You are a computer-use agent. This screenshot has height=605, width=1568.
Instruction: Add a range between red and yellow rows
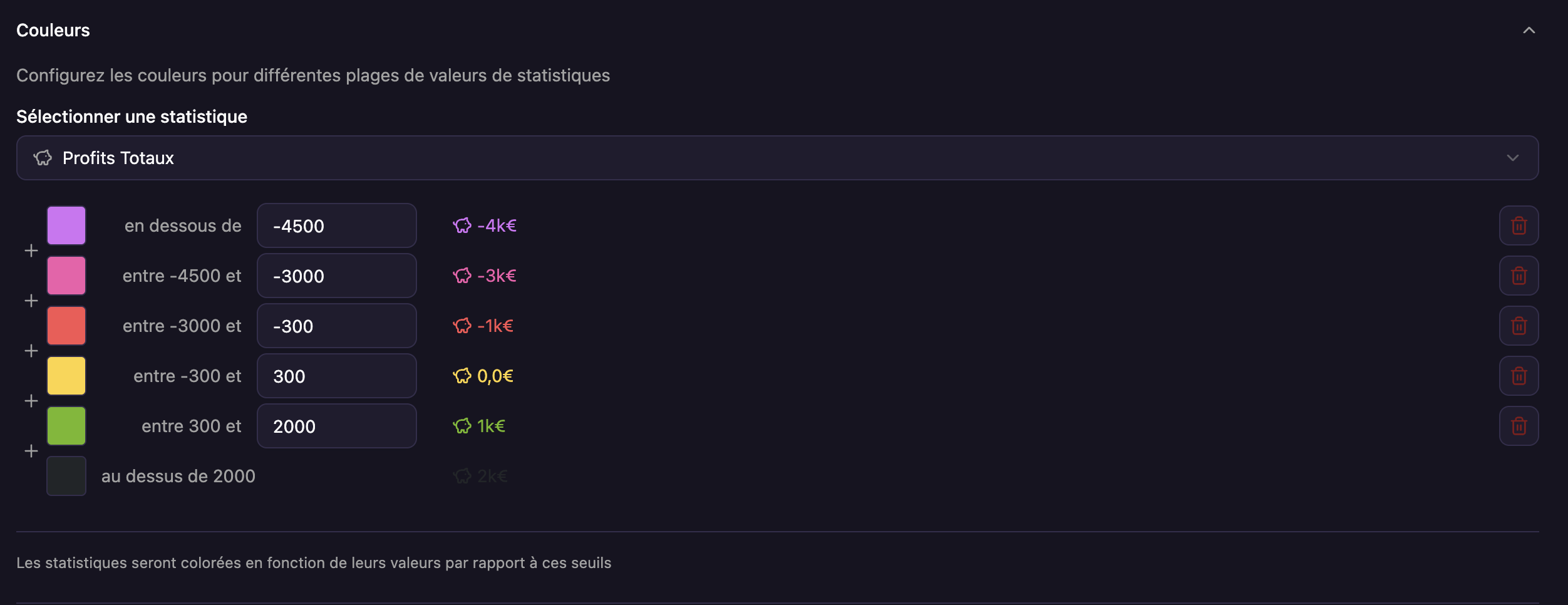31,351
